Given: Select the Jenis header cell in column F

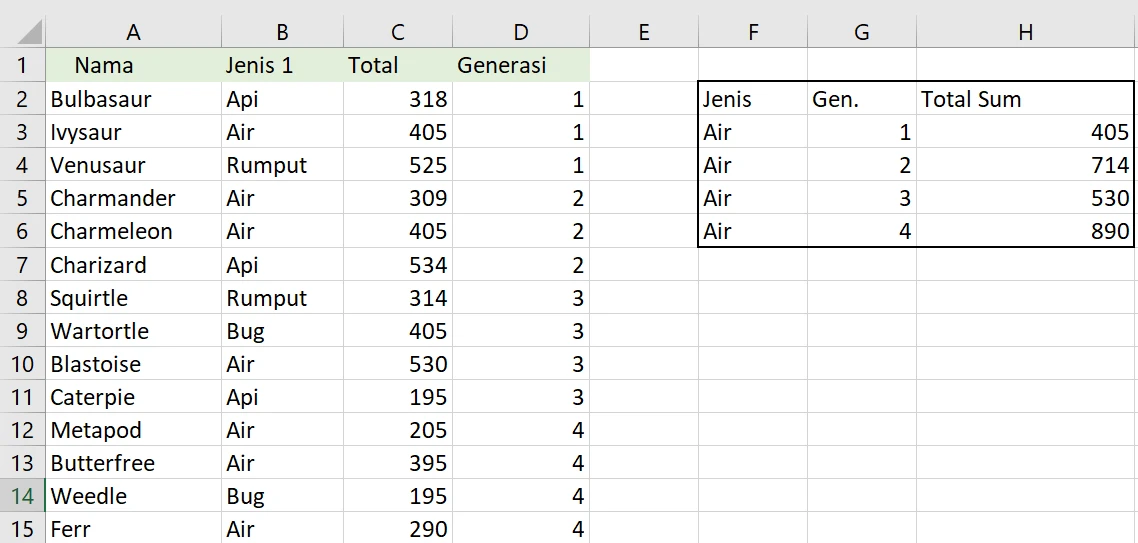Looking at the screenshot, I should pos(753,99).
